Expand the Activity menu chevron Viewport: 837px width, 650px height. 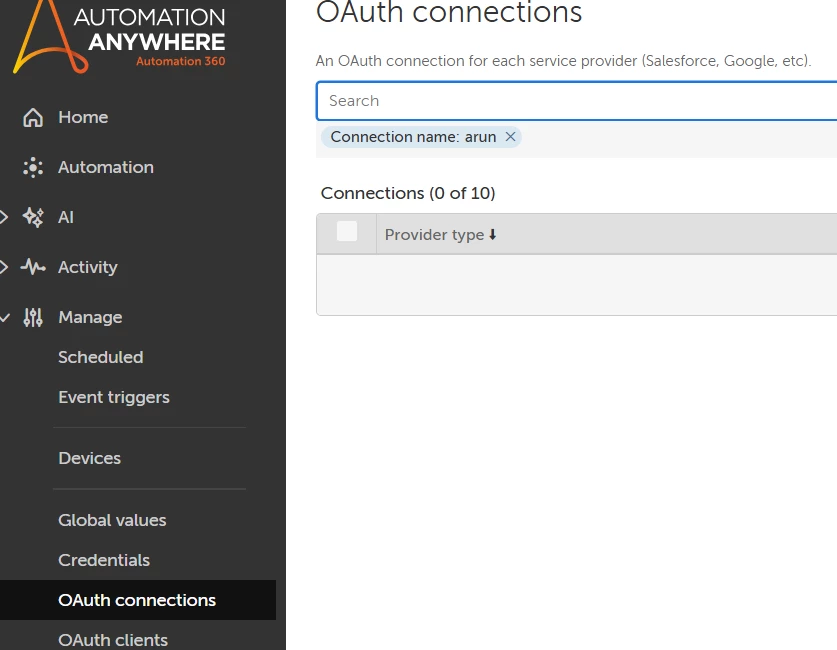point(4,267)
